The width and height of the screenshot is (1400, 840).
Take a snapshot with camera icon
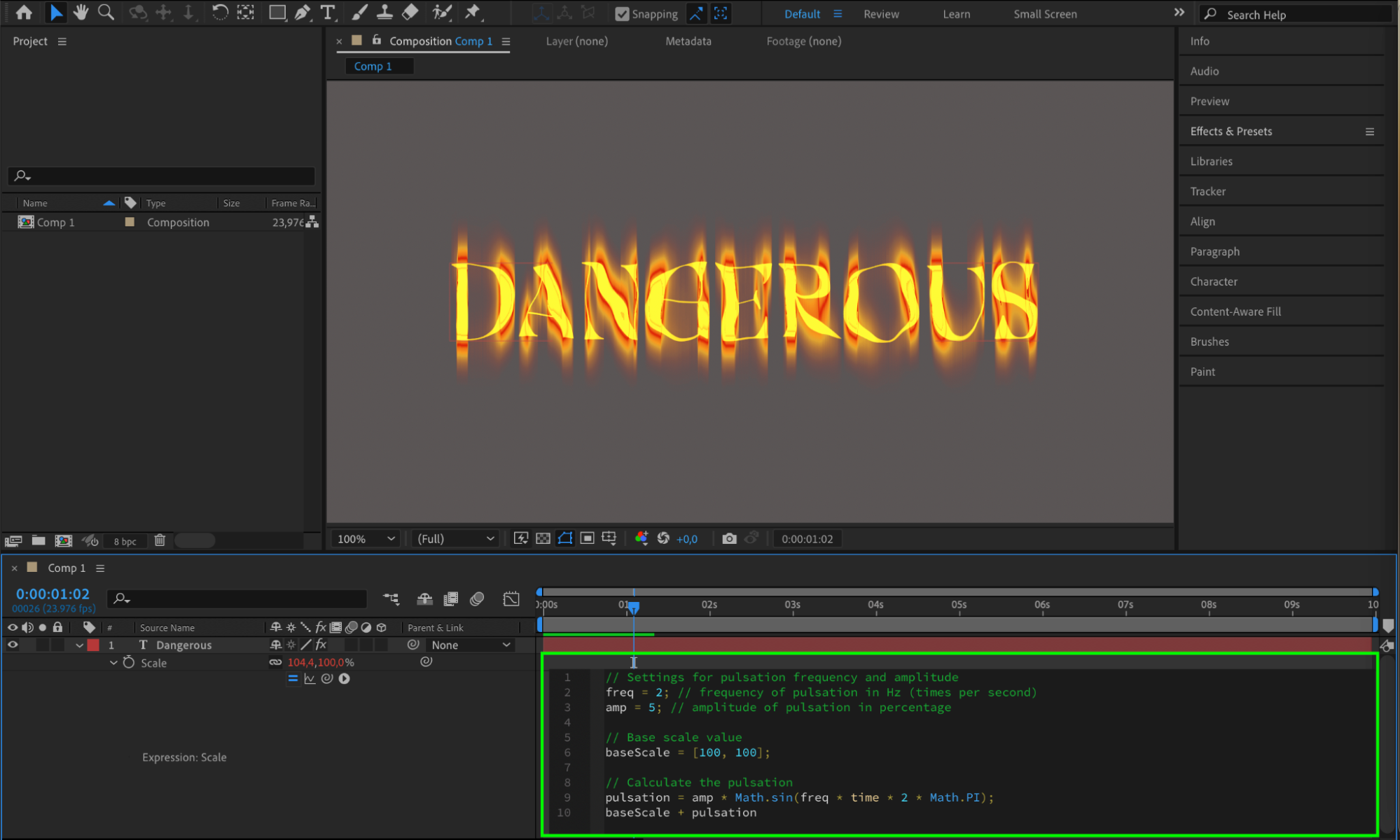click(729, 538)
